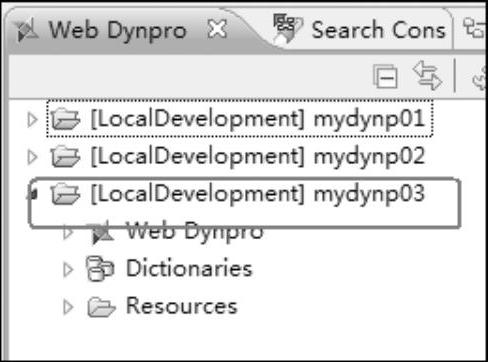488x362 pixels.
Task: Switch to the Web Dynpro tab
Action: pos(117,30)
